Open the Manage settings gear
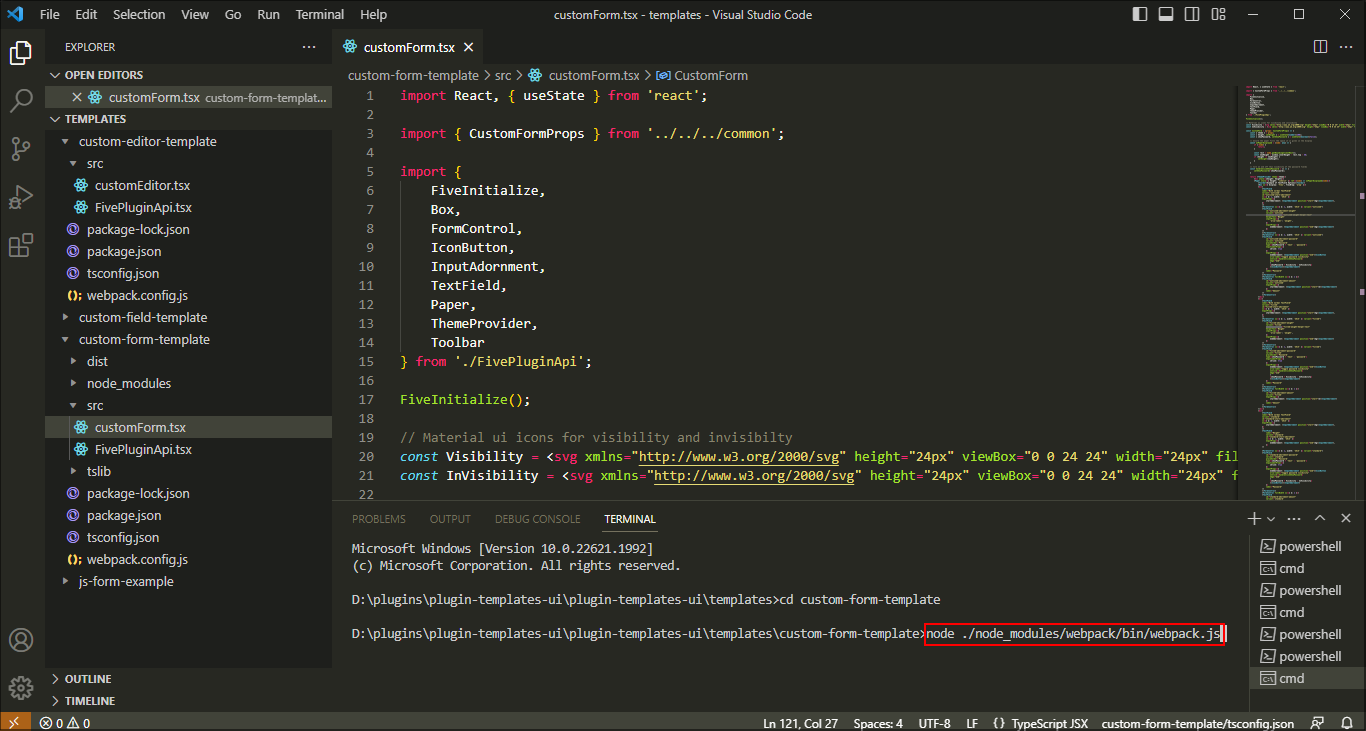Screen dimensions: 1366x731 point(21,688)
